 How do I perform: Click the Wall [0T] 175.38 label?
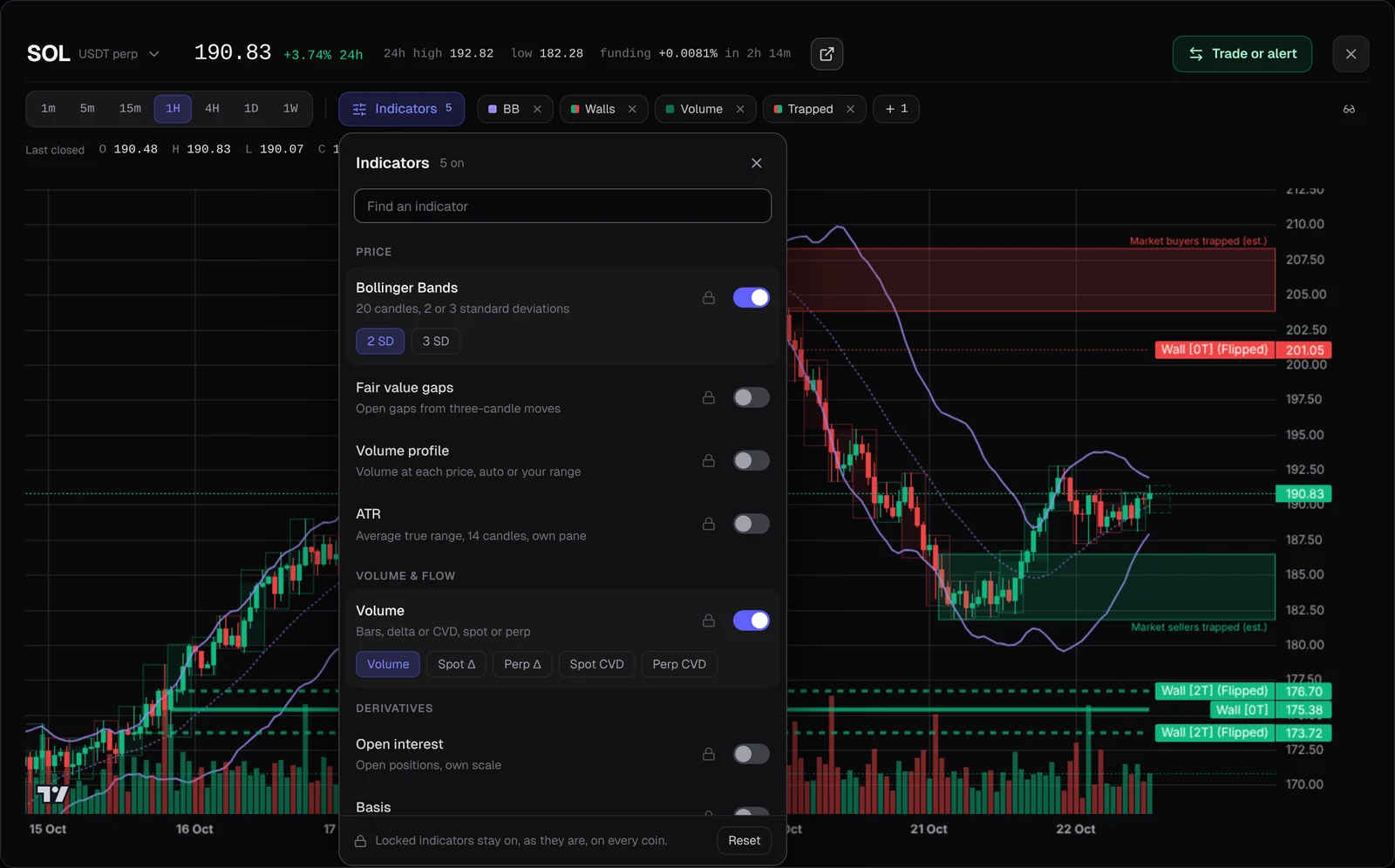pyautogui.click(x=1271, y=710)
